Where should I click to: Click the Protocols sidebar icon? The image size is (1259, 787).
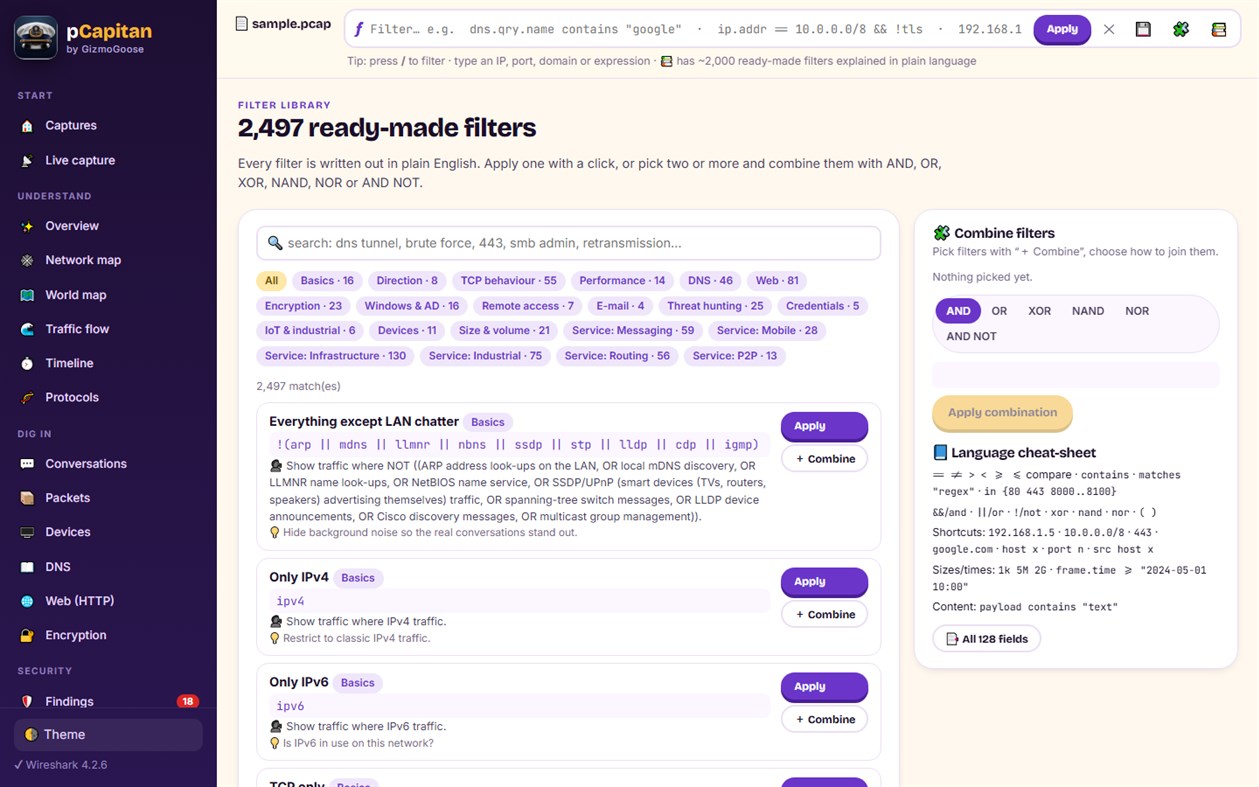[x=27, y=397]
